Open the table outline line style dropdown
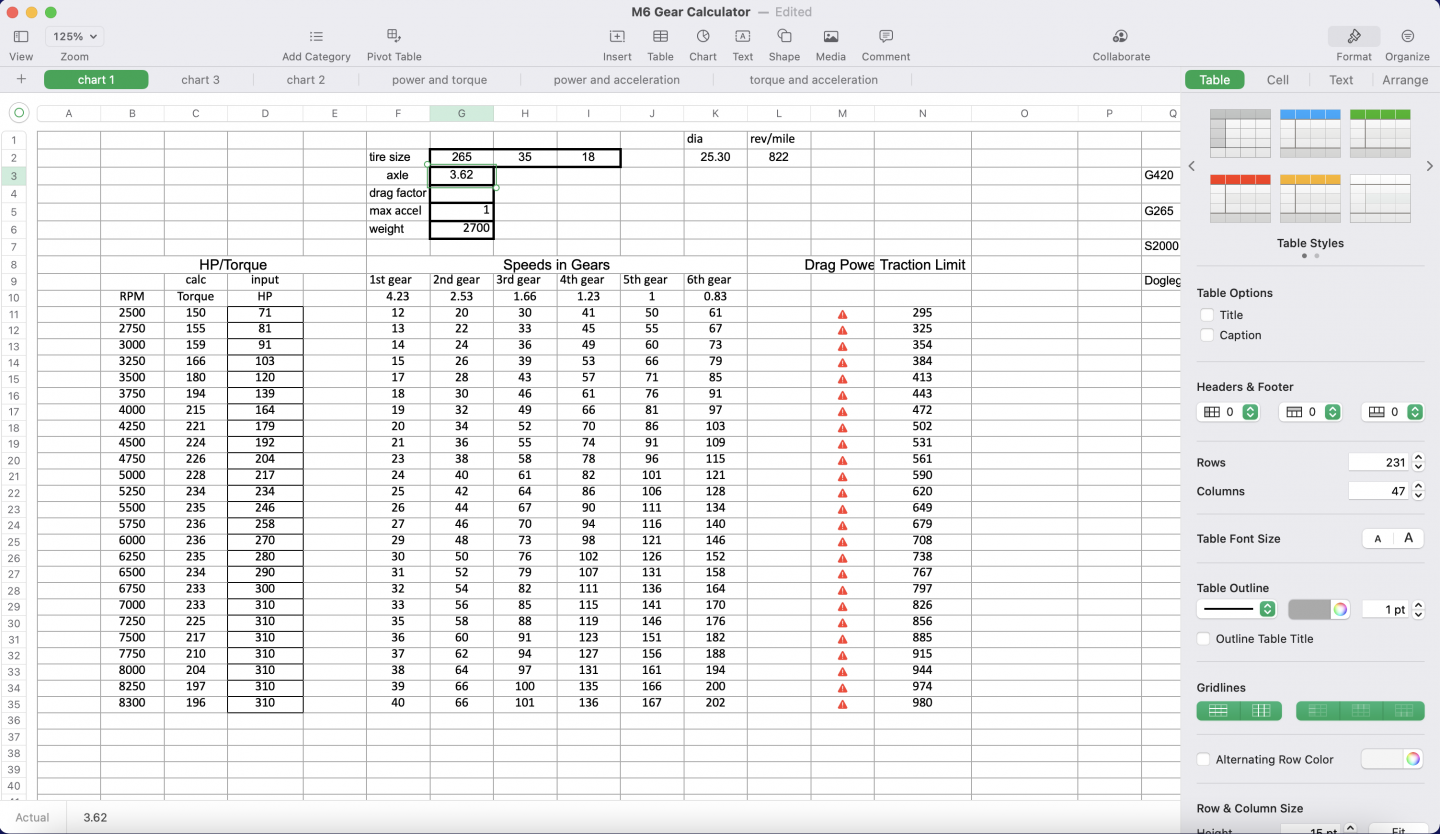 (x=1238, y=609)
